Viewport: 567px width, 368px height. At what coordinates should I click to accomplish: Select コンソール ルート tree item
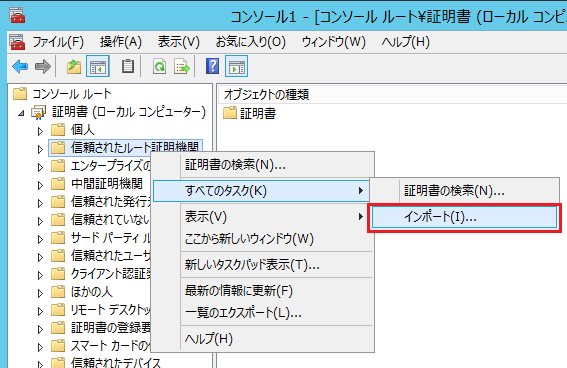coord(72,94)
